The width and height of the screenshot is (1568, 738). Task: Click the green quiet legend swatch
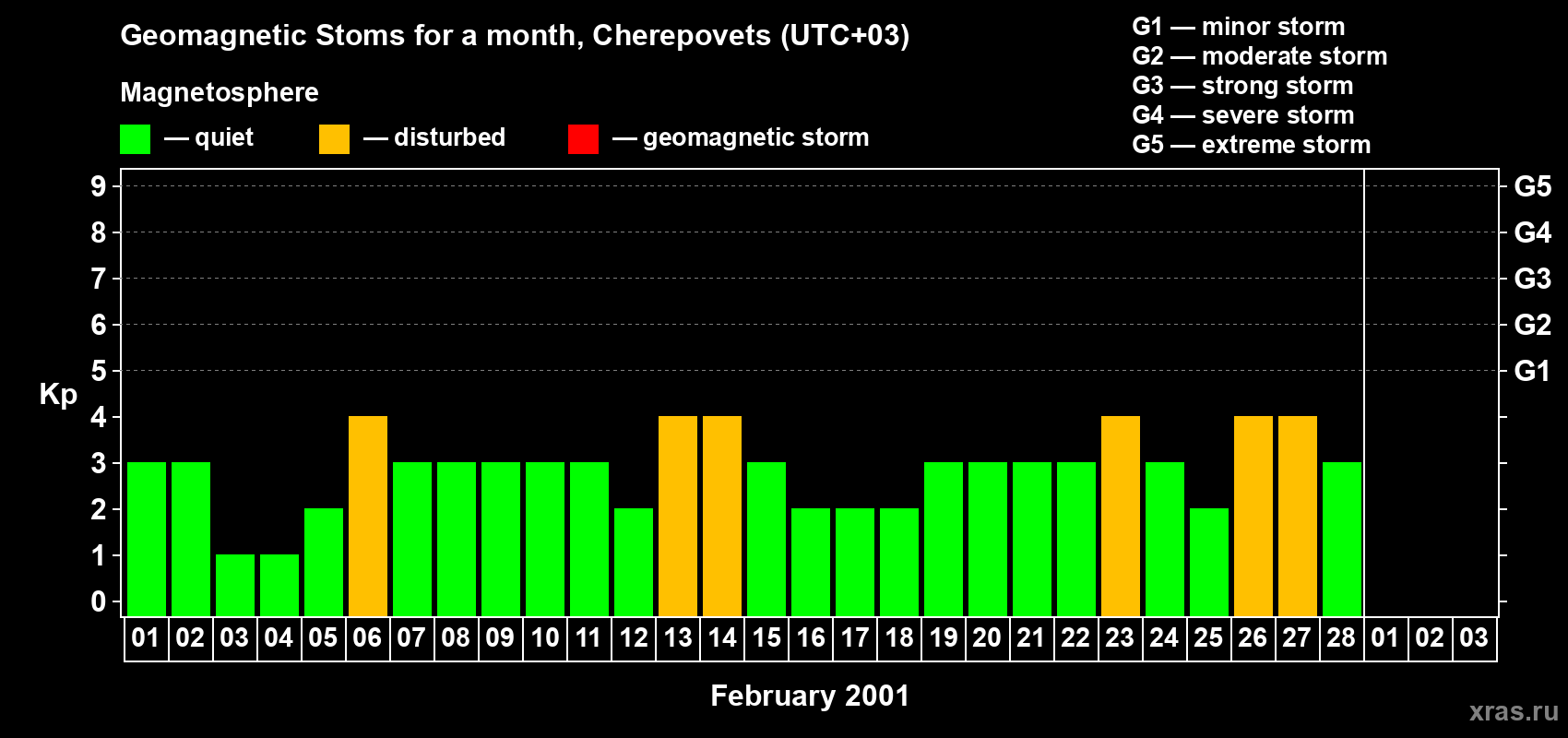(x=135, y=139)
